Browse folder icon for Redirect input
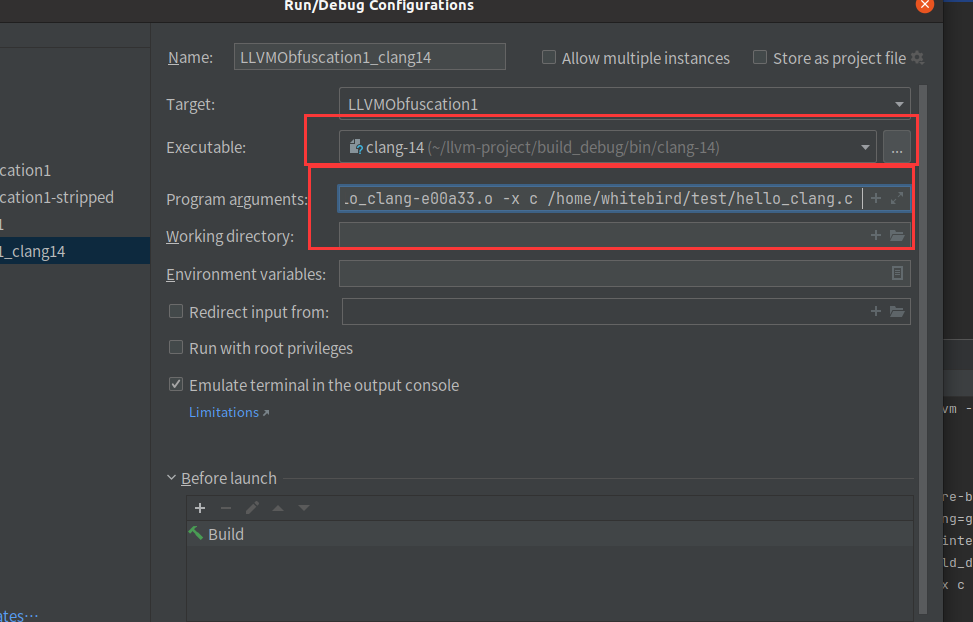The image size is (973, 622). click(897, 311)
